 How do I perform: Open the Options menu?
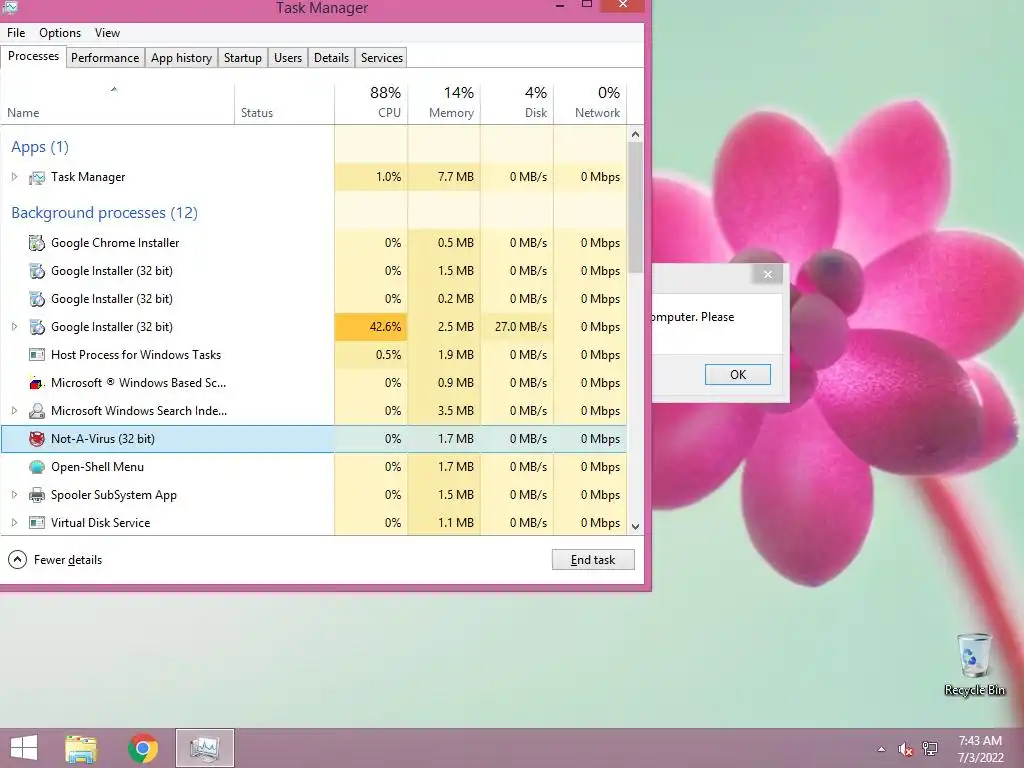(60, 33)
